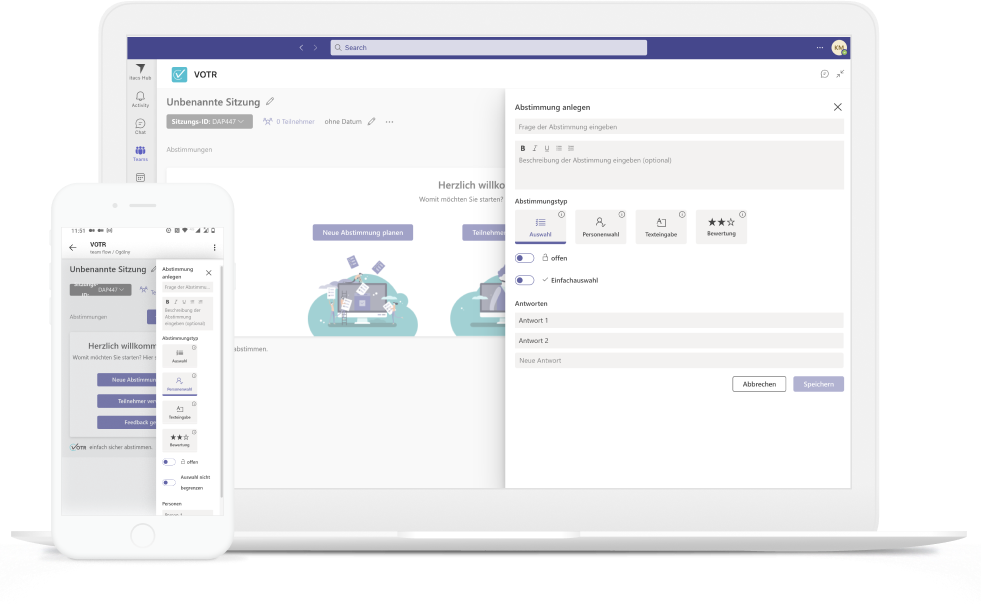Click pencil icon beside 'Unbenannte Sitzung' on laptop
Image resolution: width=982 pixels, height=604 pixels.
[270, 101]
